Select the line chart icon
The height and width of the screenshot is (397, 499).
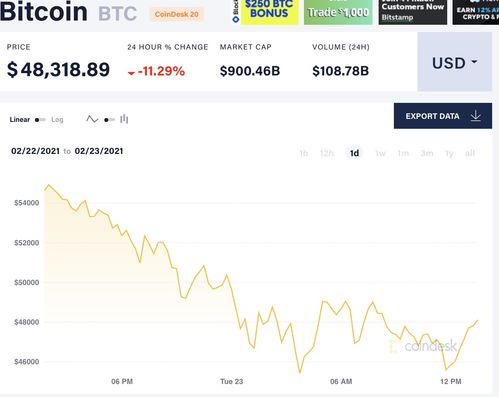click(x=92, y=119)
